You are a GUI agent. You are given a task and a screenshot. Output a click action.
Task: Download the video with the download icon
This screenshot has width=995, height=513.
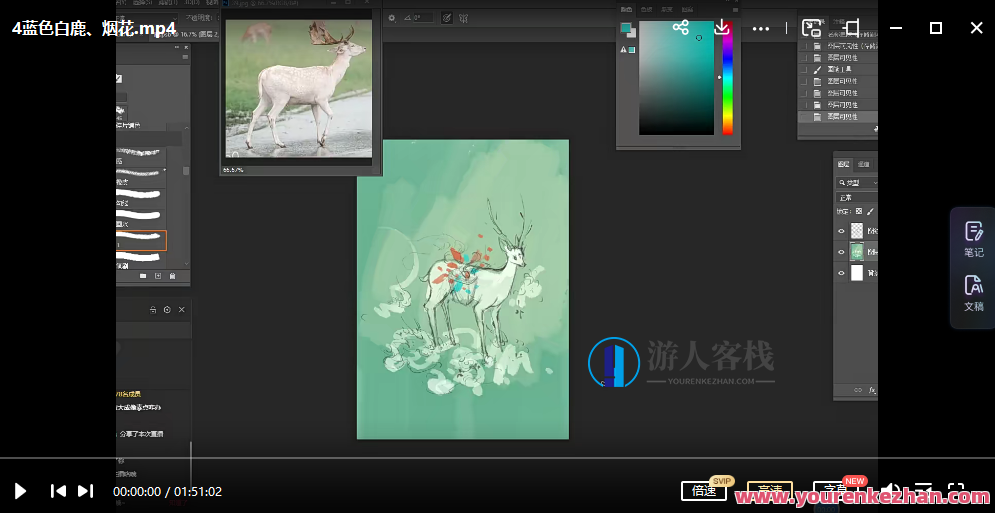click(x=721, y=28)
